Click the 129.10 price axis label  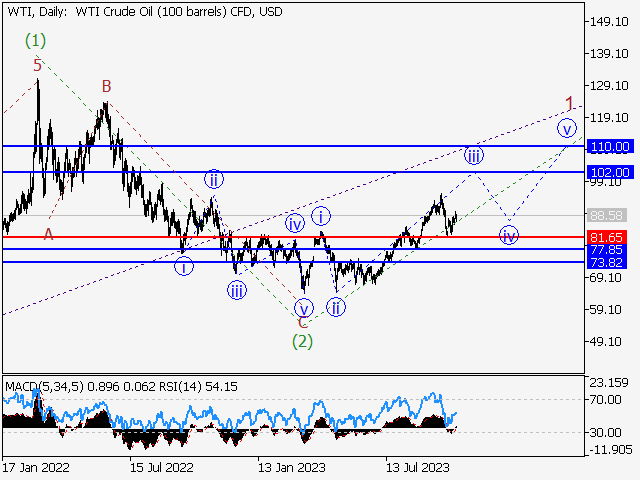(x=609, y=86)
